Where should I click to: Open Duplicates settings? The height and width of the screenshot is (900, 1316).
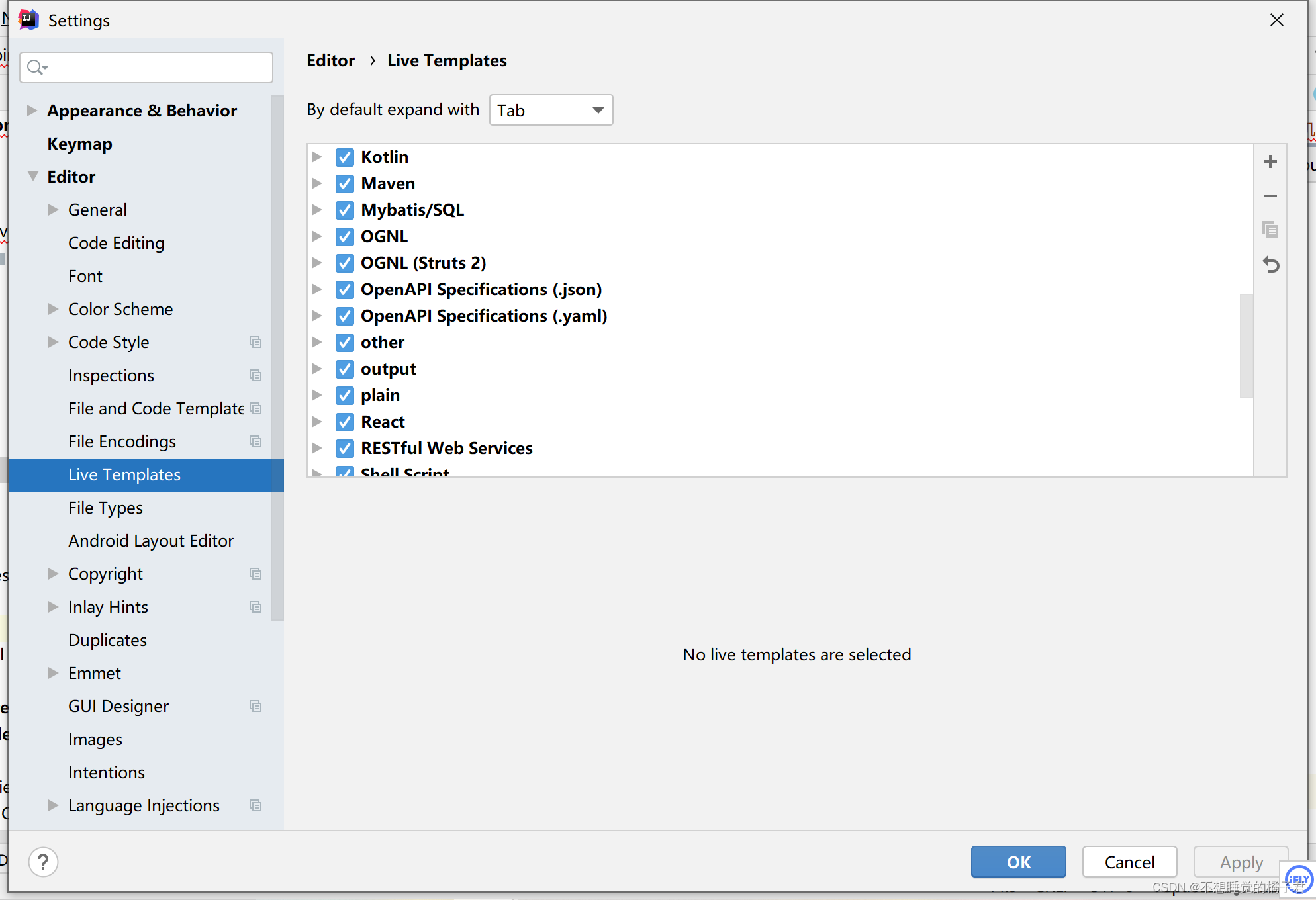pyautogui.click(x=107, y=640)
